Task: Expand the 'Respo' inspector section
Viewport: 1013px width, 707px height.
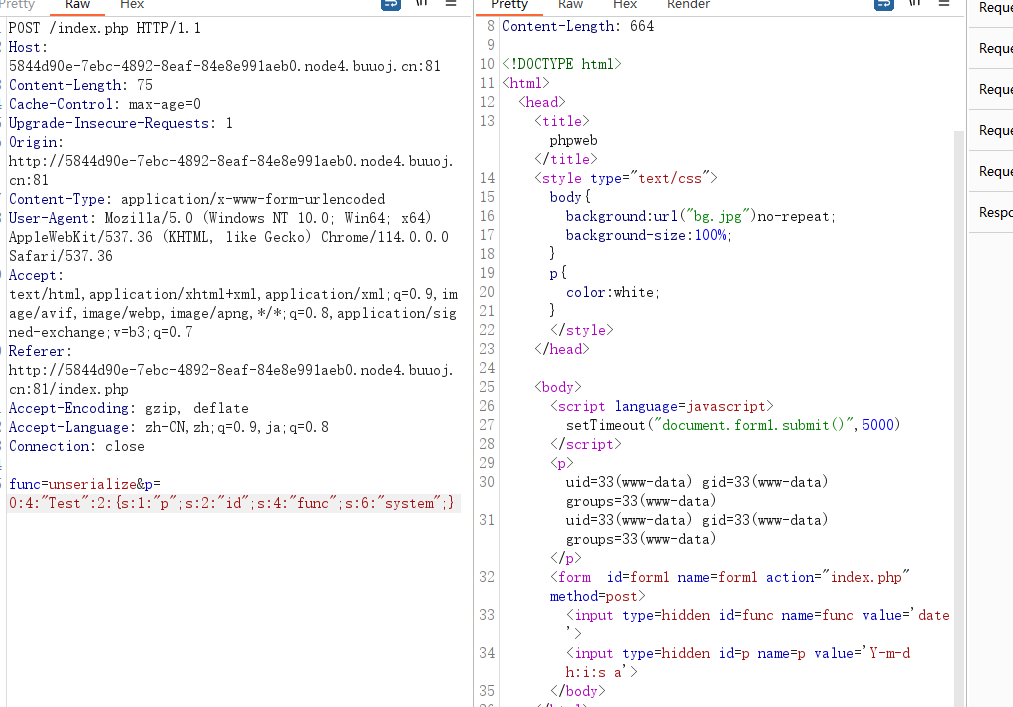Action: [x=995, y=213]
